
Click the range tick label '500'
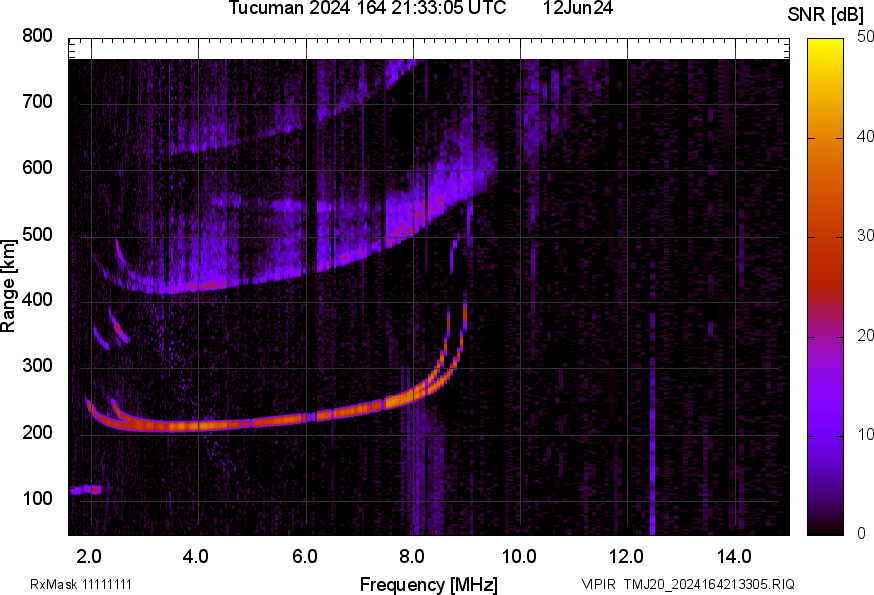click(x=37, y=234)
